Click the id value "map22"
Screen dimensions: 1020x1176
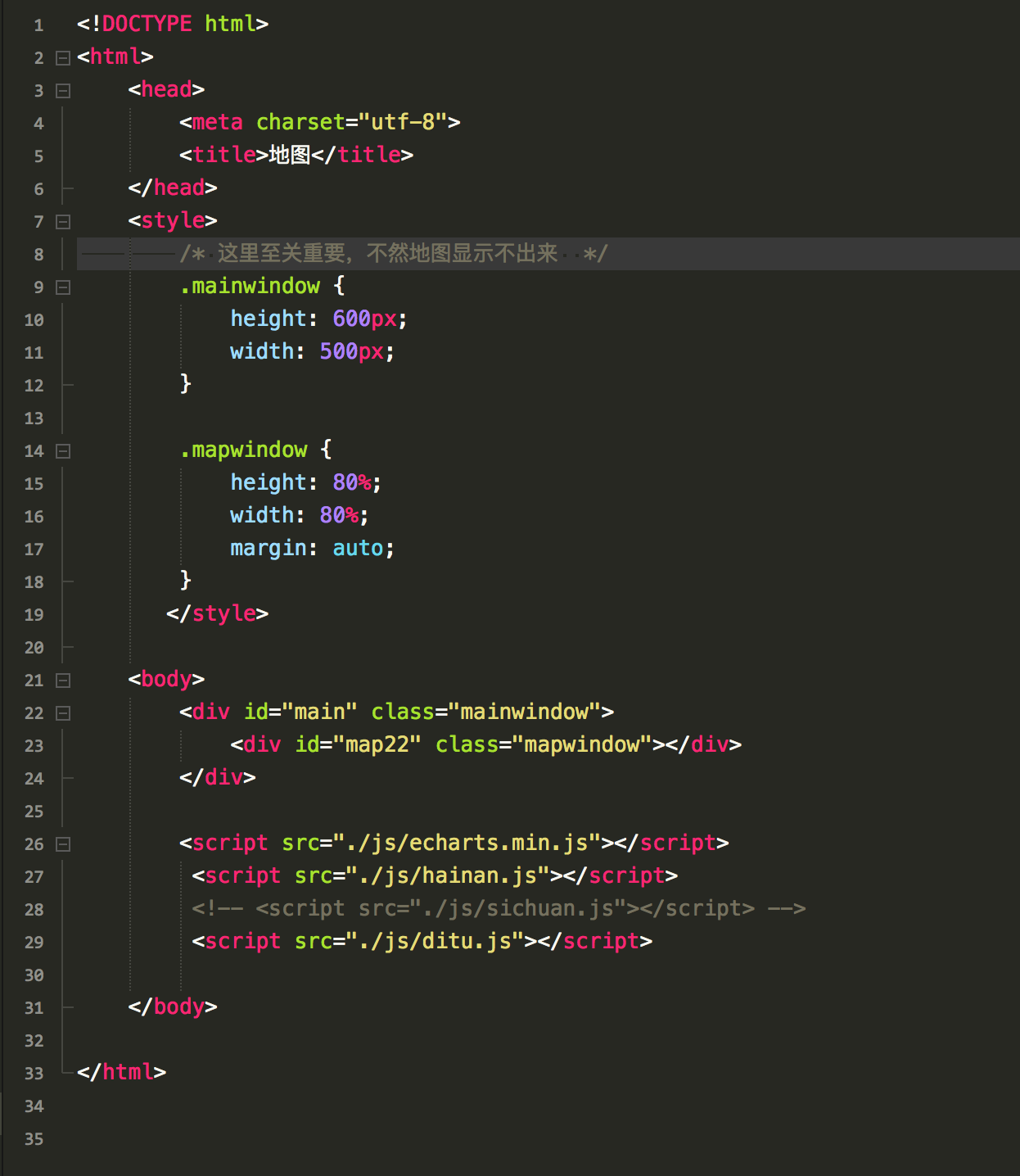377,744
